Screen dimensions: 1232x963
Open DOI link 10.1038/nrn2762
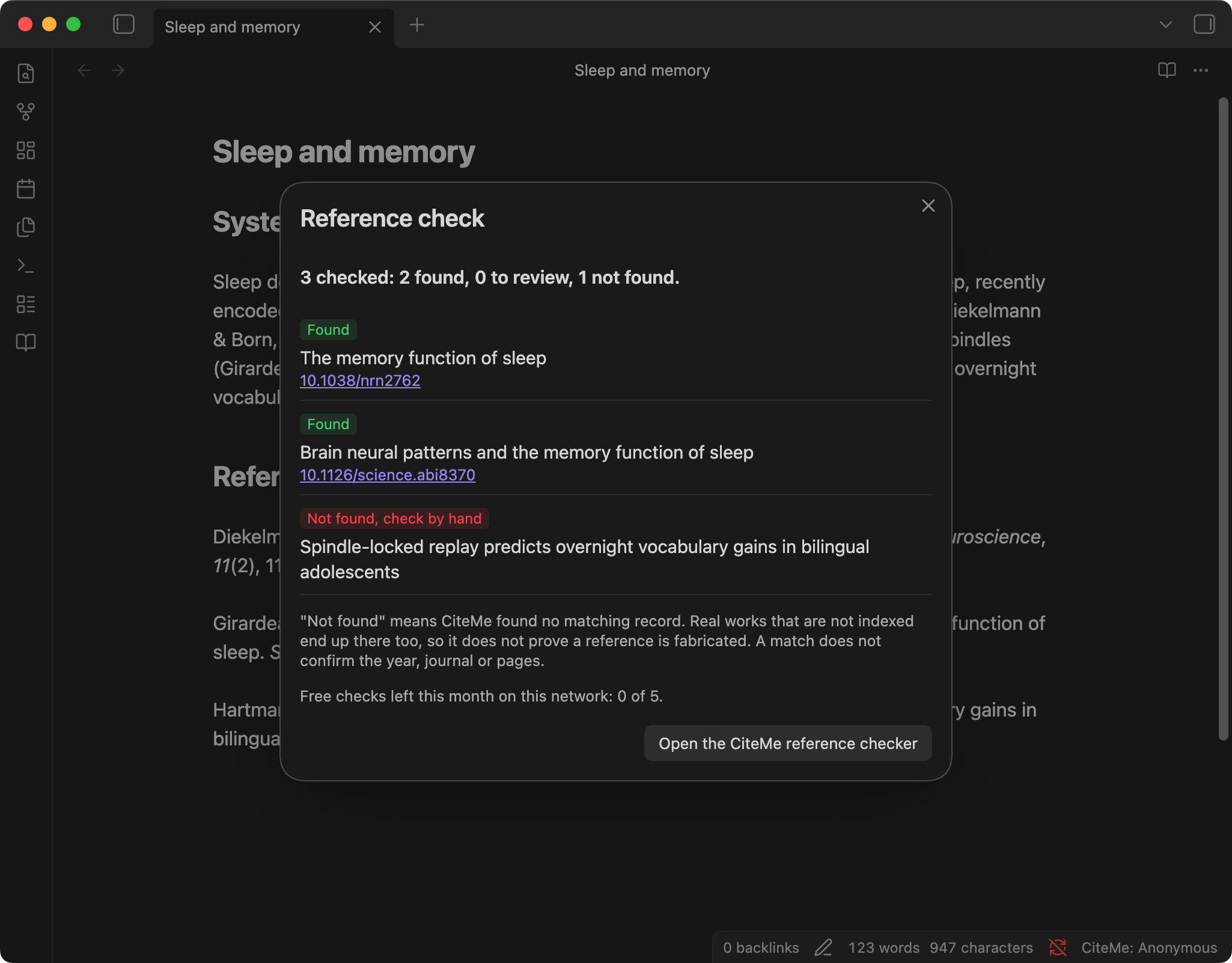point(360,381)
